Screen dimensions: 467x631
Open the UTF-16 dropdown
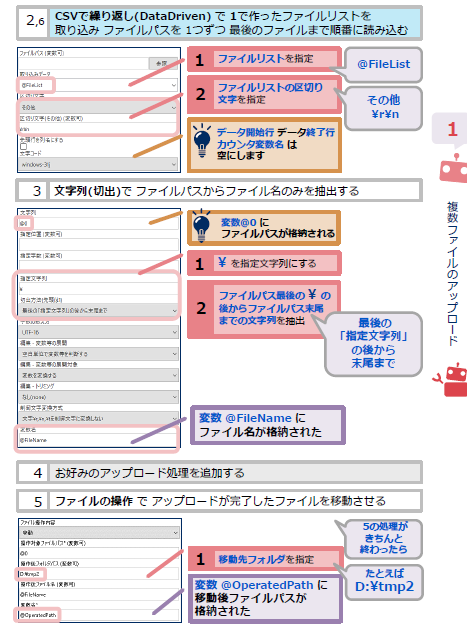click(99, 332)
